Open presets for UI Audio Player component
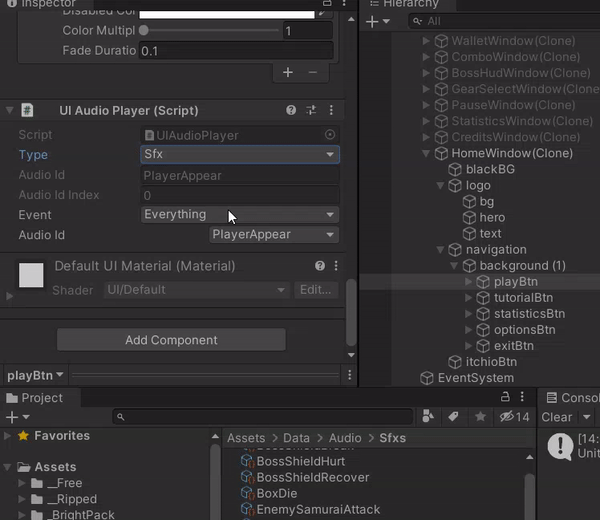 click(311, 111)
